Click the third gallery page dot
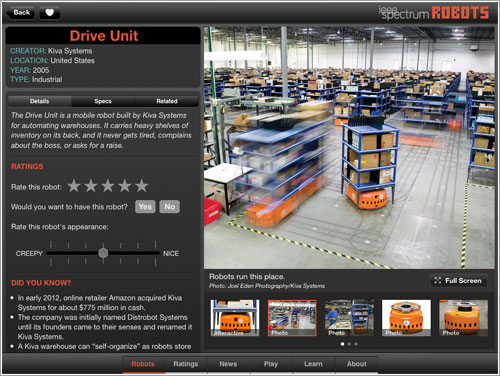The width and height of the screenshot is (500, 376). [x=356, y=344]
